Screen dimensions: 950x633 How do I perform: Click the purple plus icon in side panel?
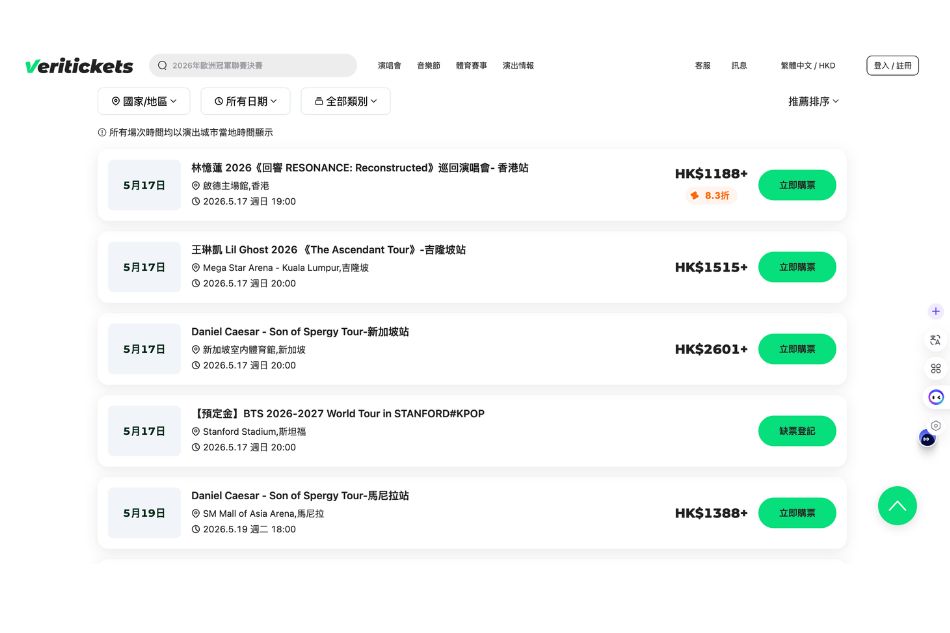pos(935,311)
